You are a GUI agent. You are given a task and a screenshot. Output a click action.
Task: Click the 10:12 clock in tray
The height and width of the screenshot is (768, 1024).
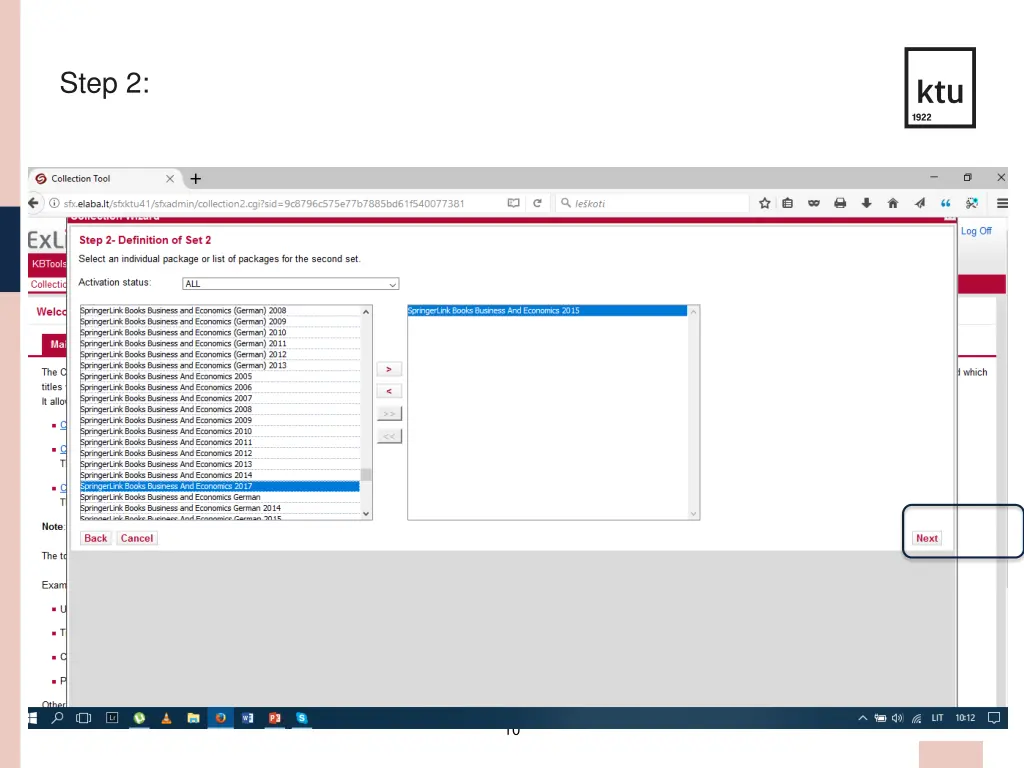965,718
